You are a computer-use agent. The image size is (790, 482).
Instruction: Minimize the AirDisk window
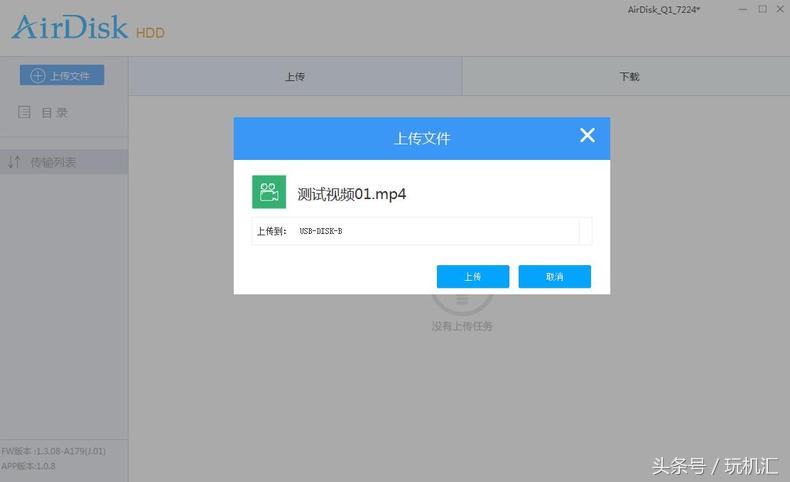tap(743, 9)
